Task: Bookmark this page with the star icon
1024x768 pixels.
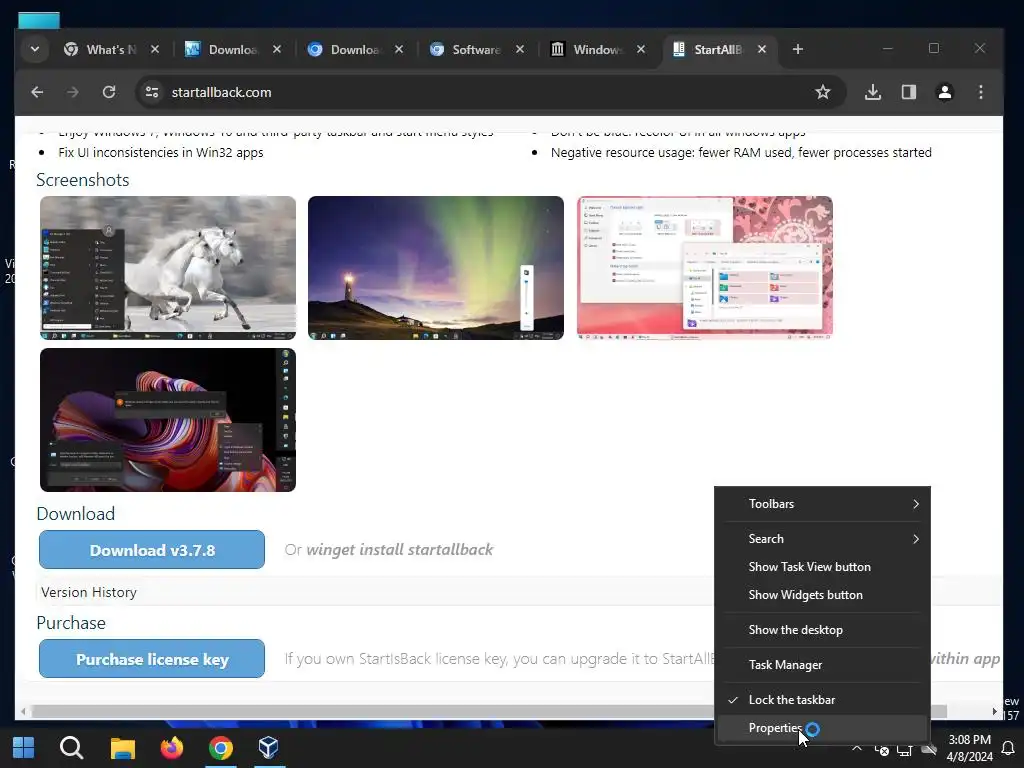Action: coord(823,92)
